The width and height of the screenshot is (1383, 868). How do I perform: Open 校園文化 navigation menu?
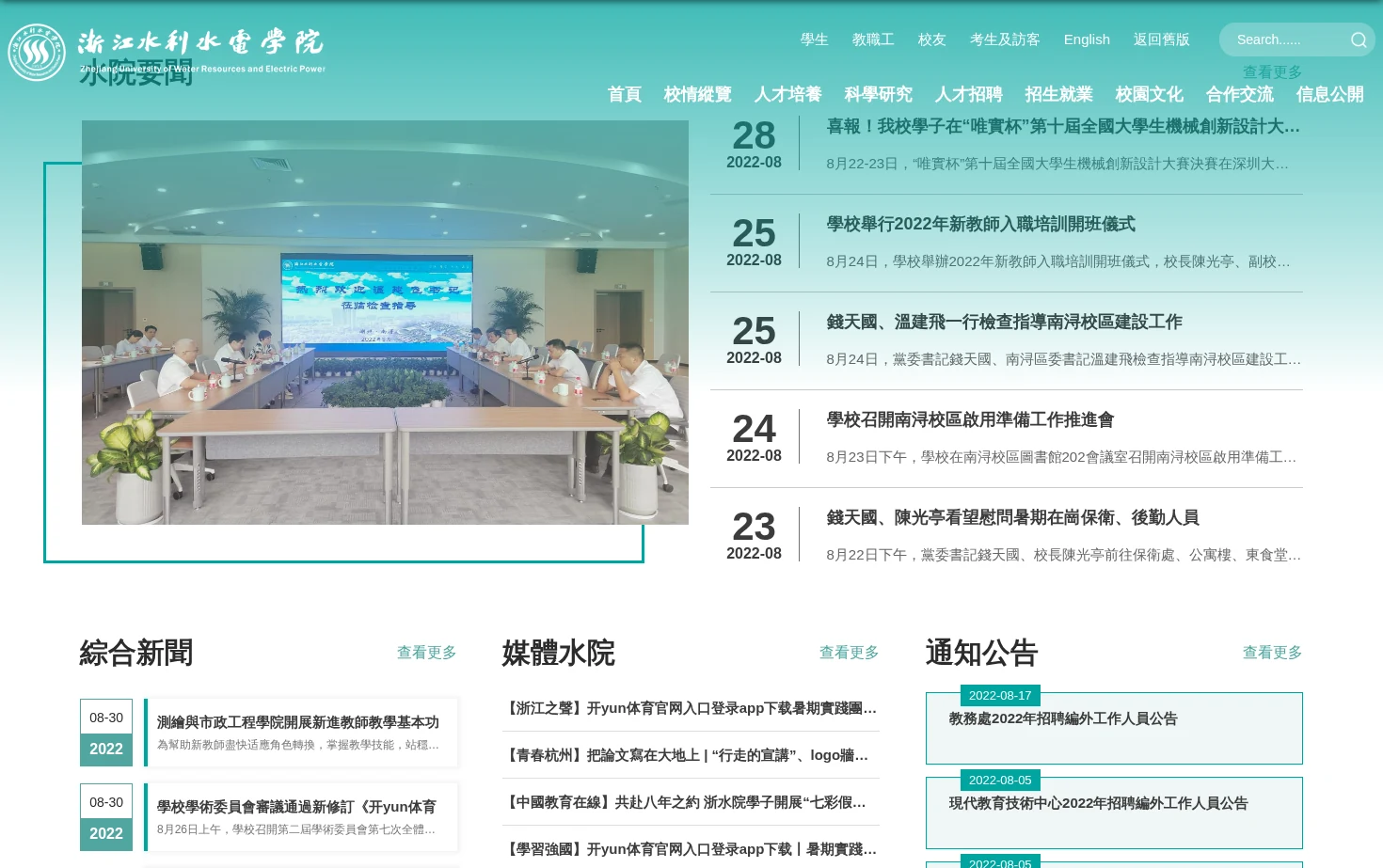1149,94
